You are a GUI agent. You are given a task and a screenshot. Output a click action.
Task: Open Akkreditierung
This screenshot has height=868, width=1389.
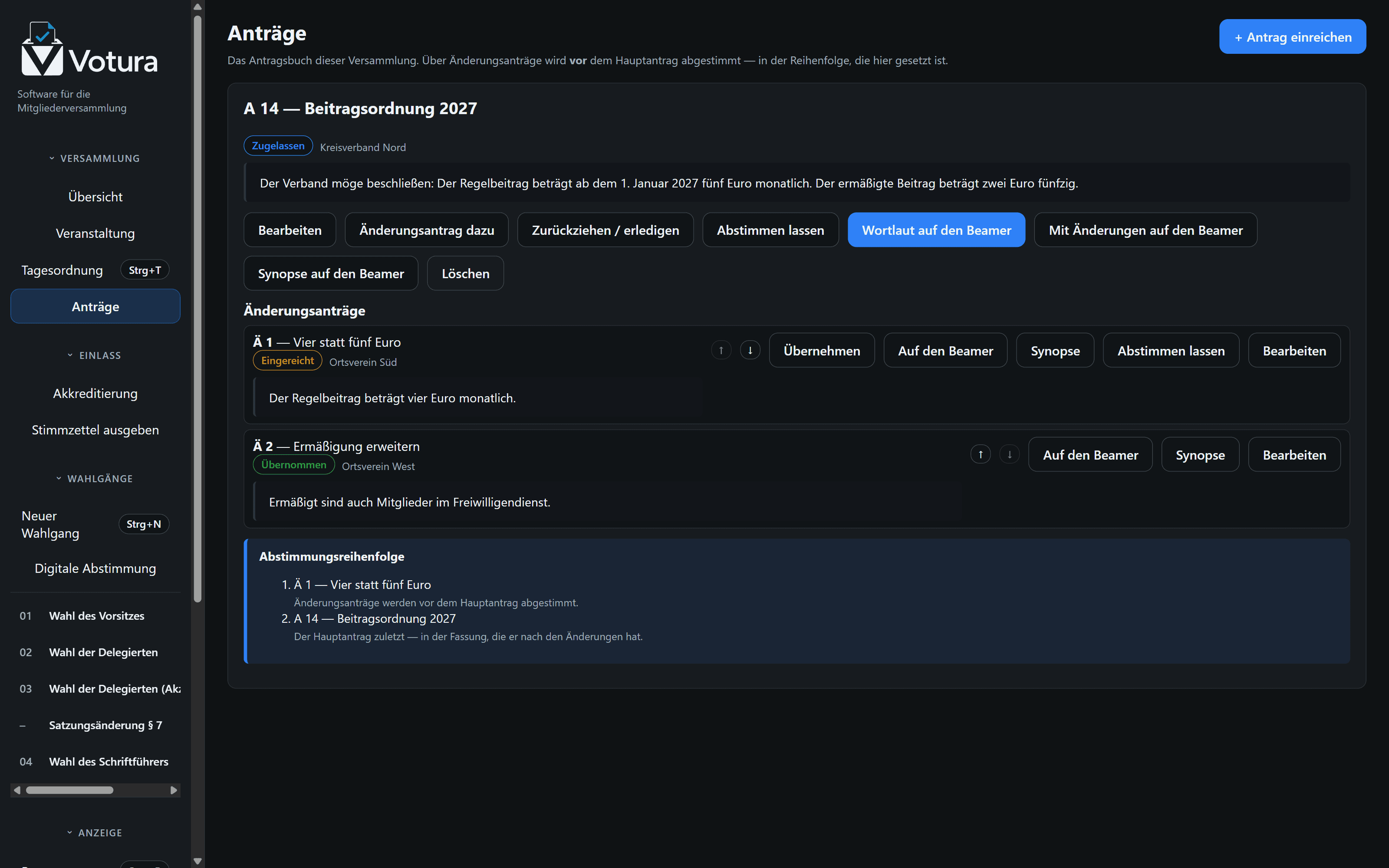coord(95,394)
